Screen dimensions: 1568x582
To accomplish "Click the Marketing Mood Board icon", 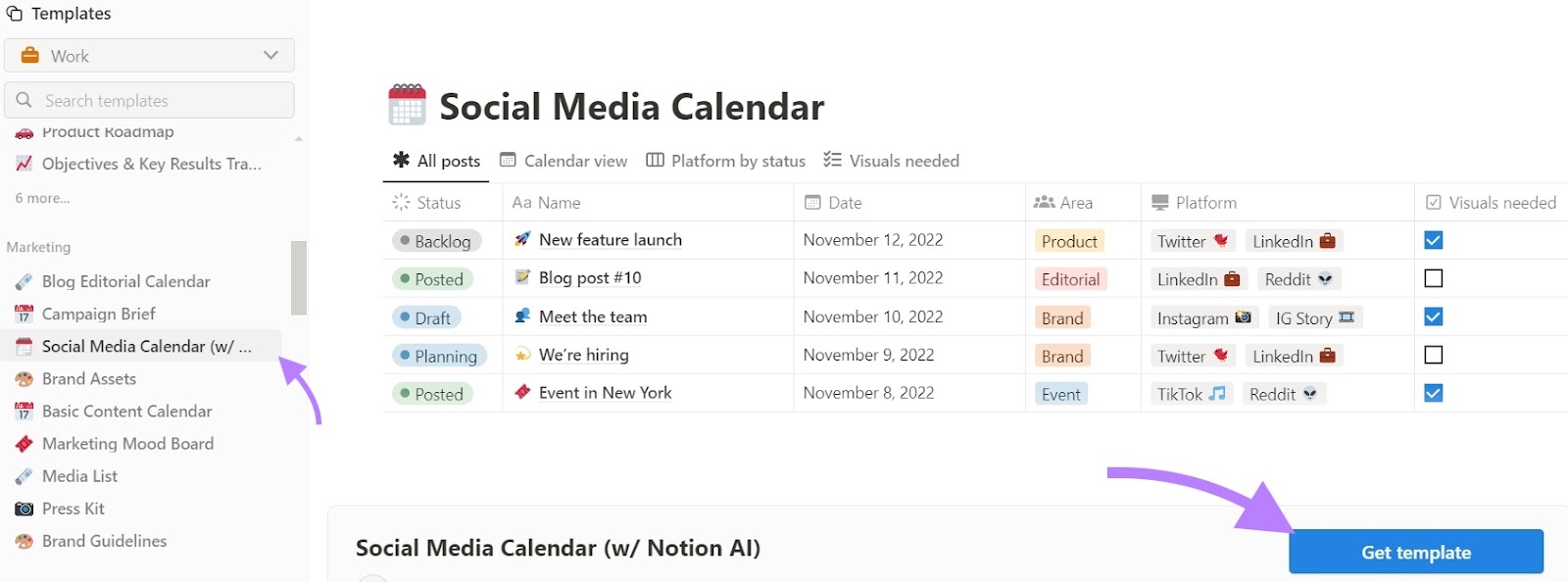I will click(x=24, y=444).
